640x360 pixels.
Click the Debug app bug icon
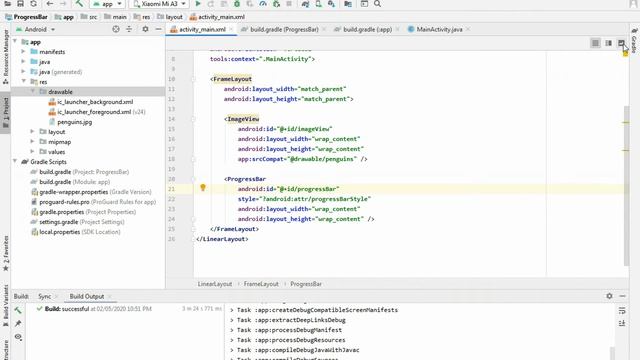[237, 4]
